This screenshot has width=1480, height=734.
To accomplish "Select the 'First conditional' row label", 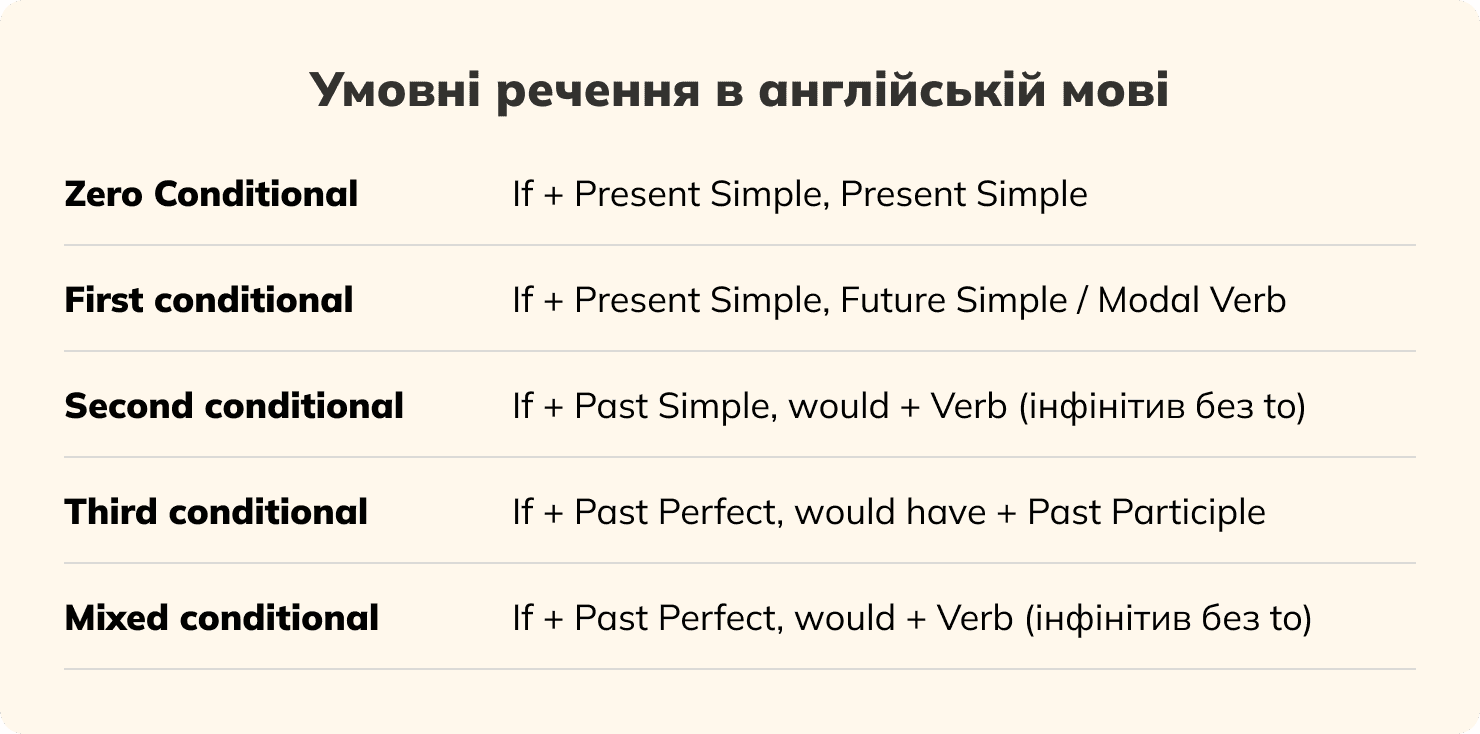I will point(209,300).
